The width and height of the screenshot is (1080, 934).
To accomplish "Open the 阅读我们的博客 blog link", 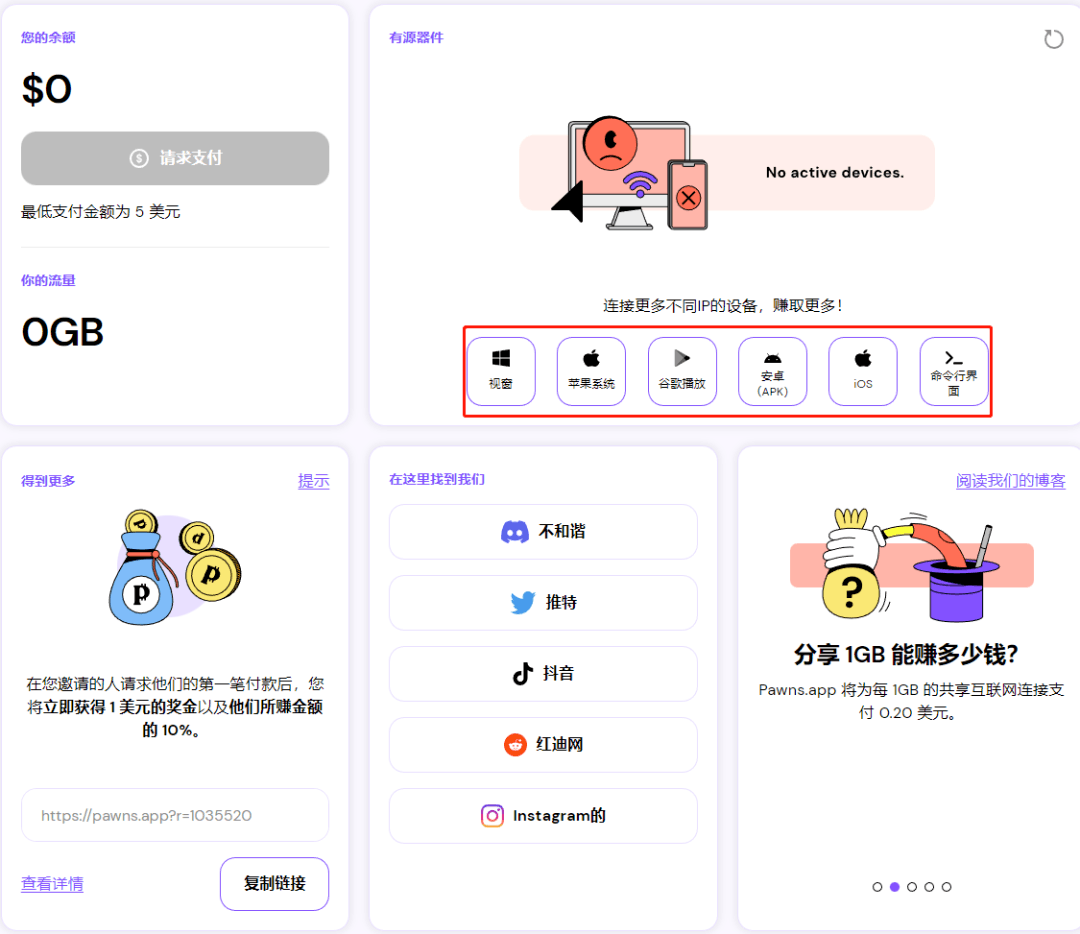I will pyautogui.click(x=1010, y=481).
